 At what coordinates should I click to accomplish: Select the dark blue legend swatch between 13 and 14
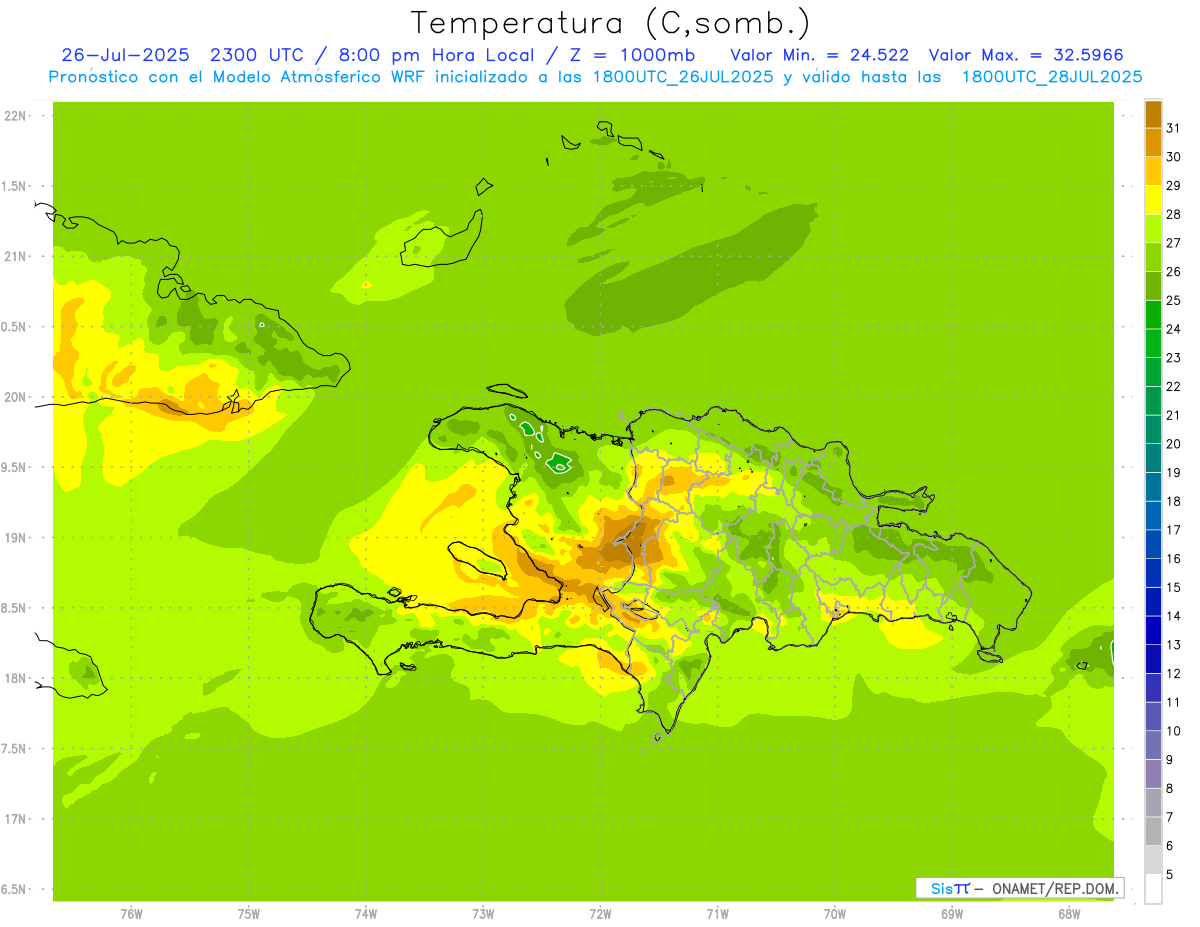[1153, 630]
